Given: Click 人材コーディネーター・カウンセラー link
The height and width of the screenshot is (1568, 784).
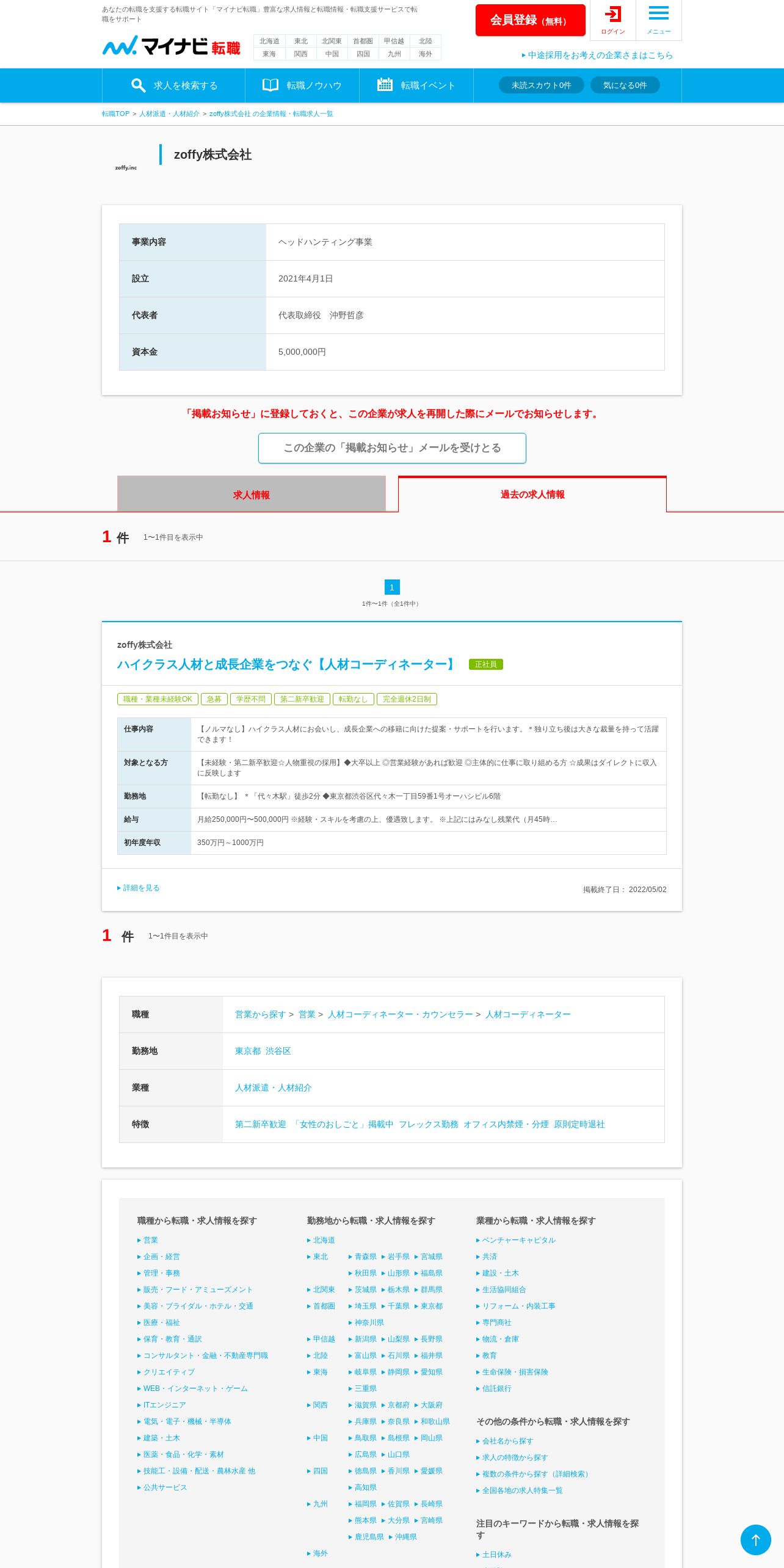Looking at the screenshot, I should point(401,1014).
